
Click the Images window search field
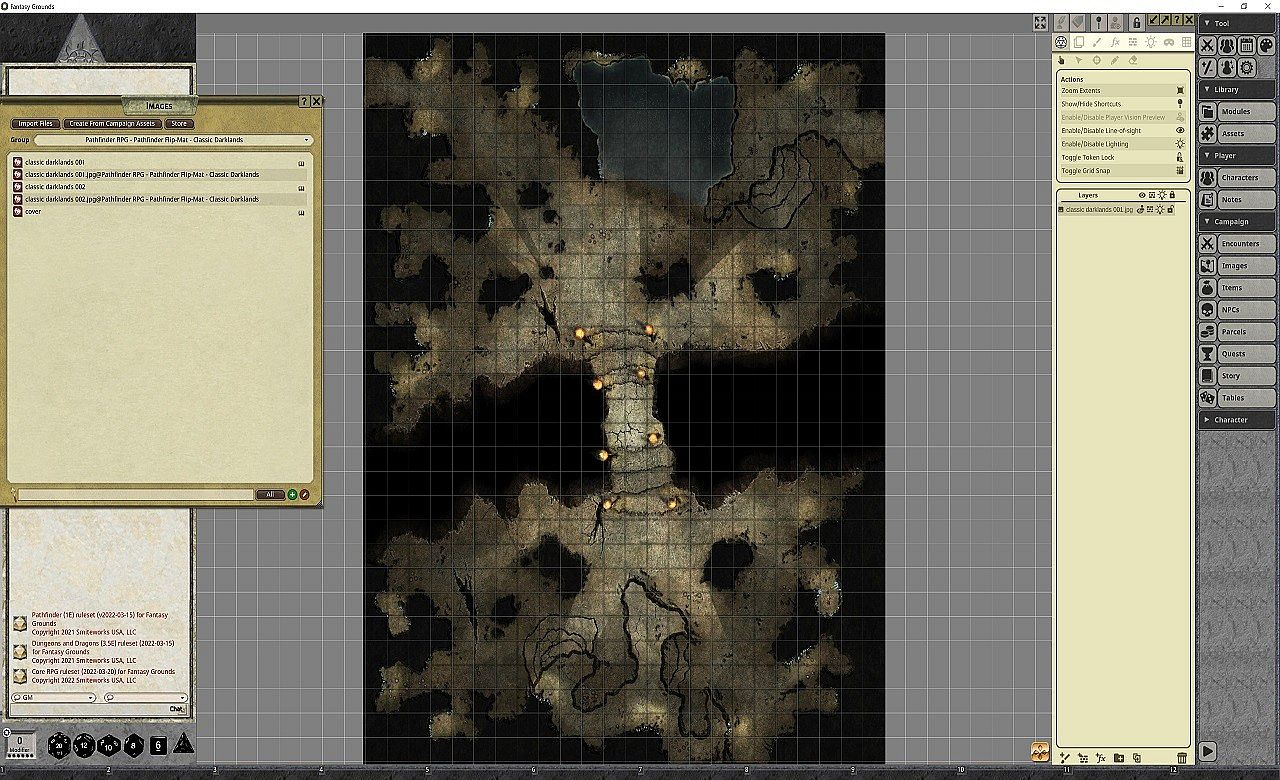click(x=136, y=494)
